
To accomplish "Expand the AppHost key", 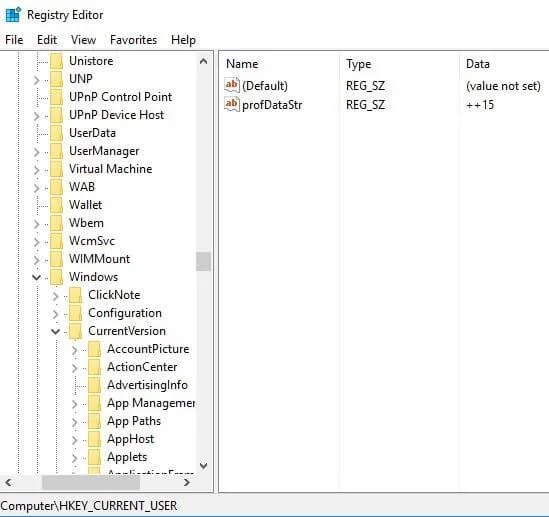I will [74, 440].
